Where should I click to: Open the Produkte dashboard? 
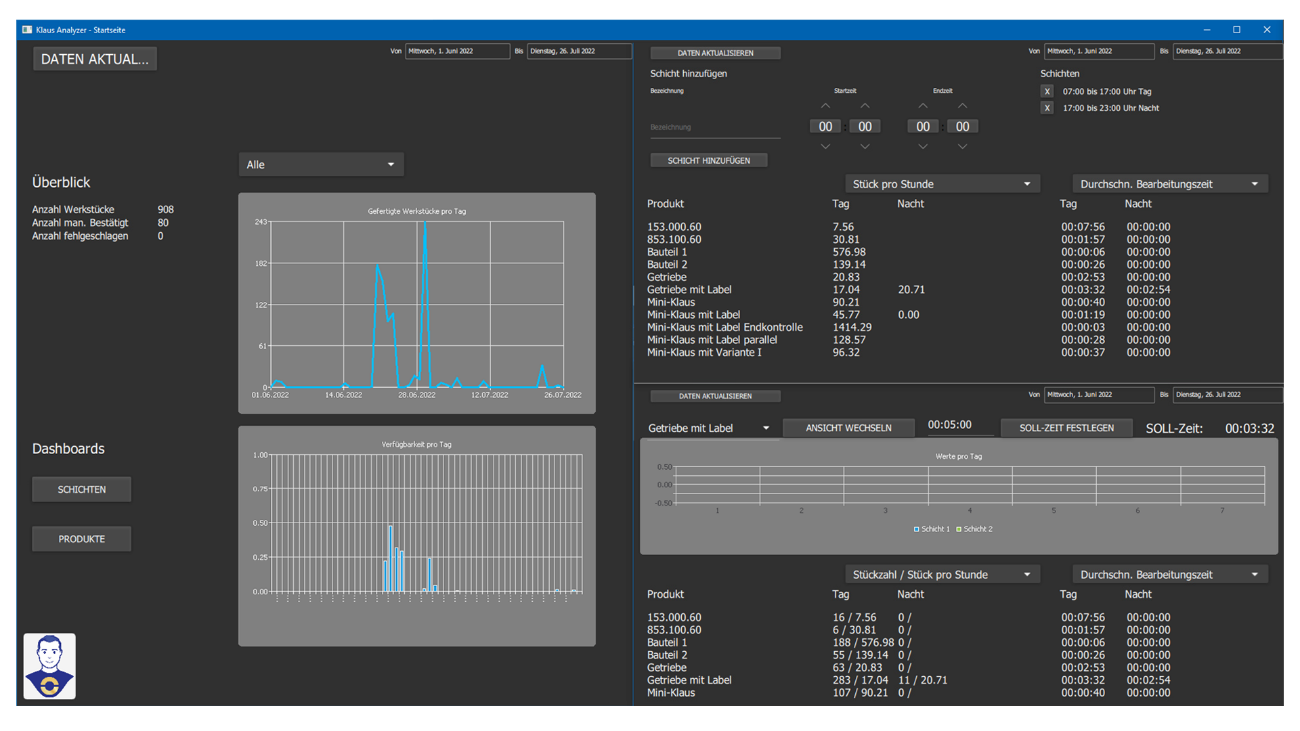(x=82, y=539)
